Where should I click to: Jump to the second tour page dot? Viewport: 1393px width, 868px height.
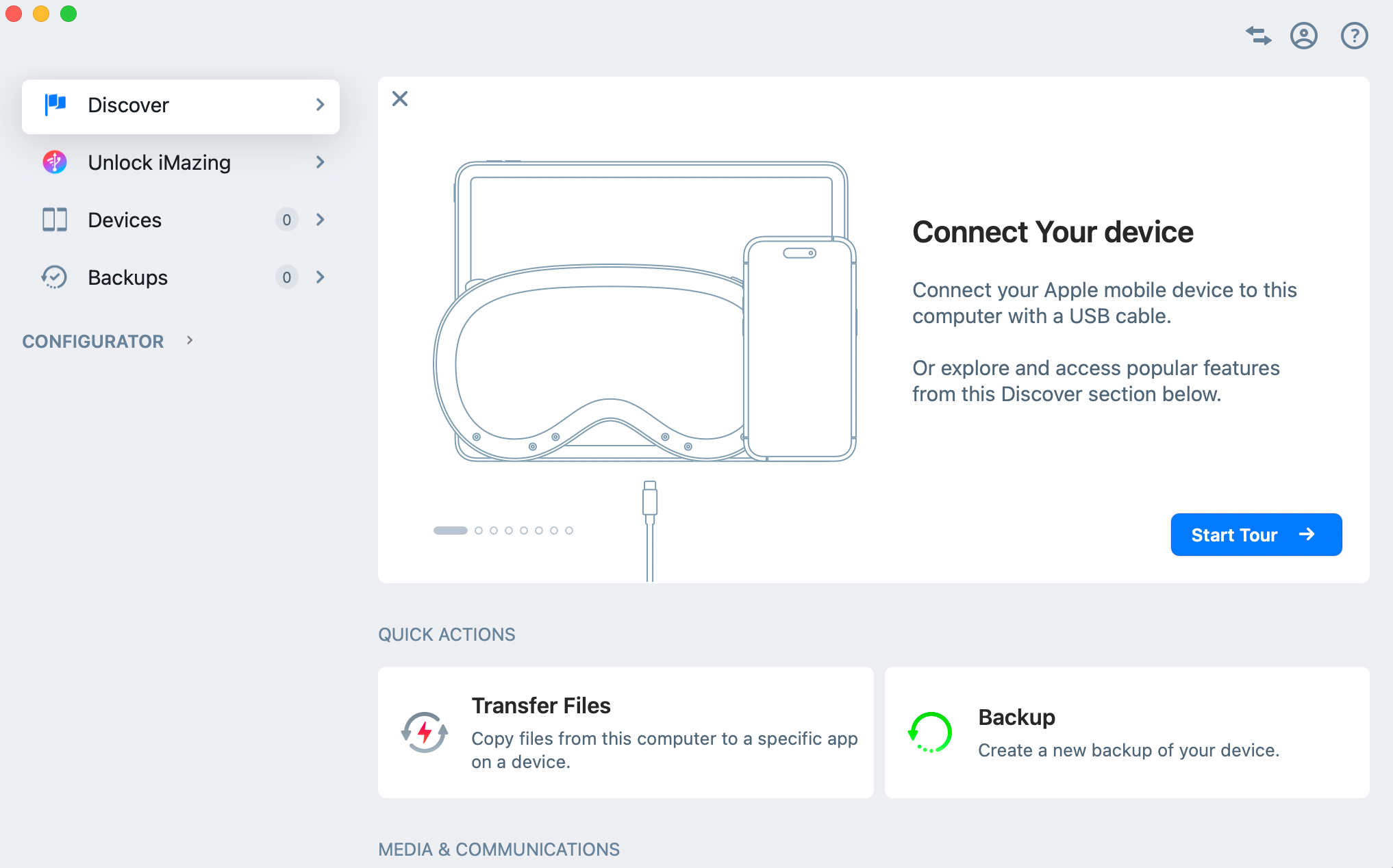click(479, 531)
